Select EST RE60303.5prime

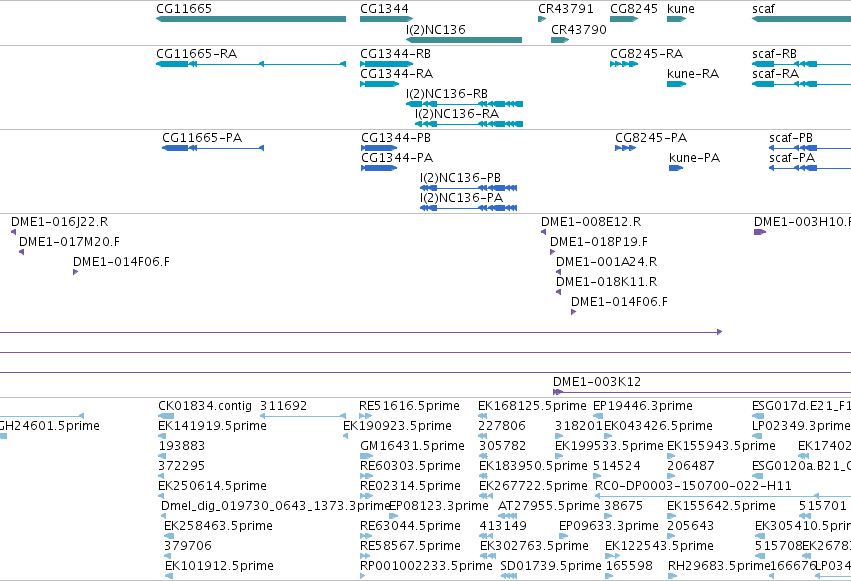pyautogui.click(x=410, y=466)
